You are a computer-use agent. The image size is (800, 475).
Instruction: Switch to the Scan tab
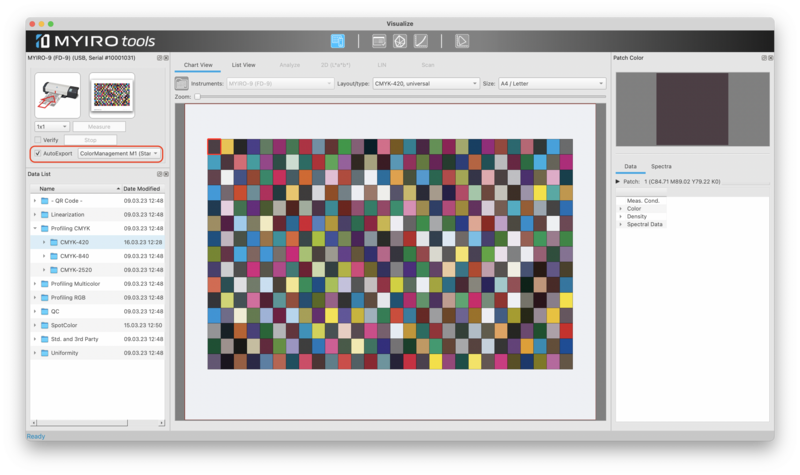pyautogui.click(x=428, y=65)
